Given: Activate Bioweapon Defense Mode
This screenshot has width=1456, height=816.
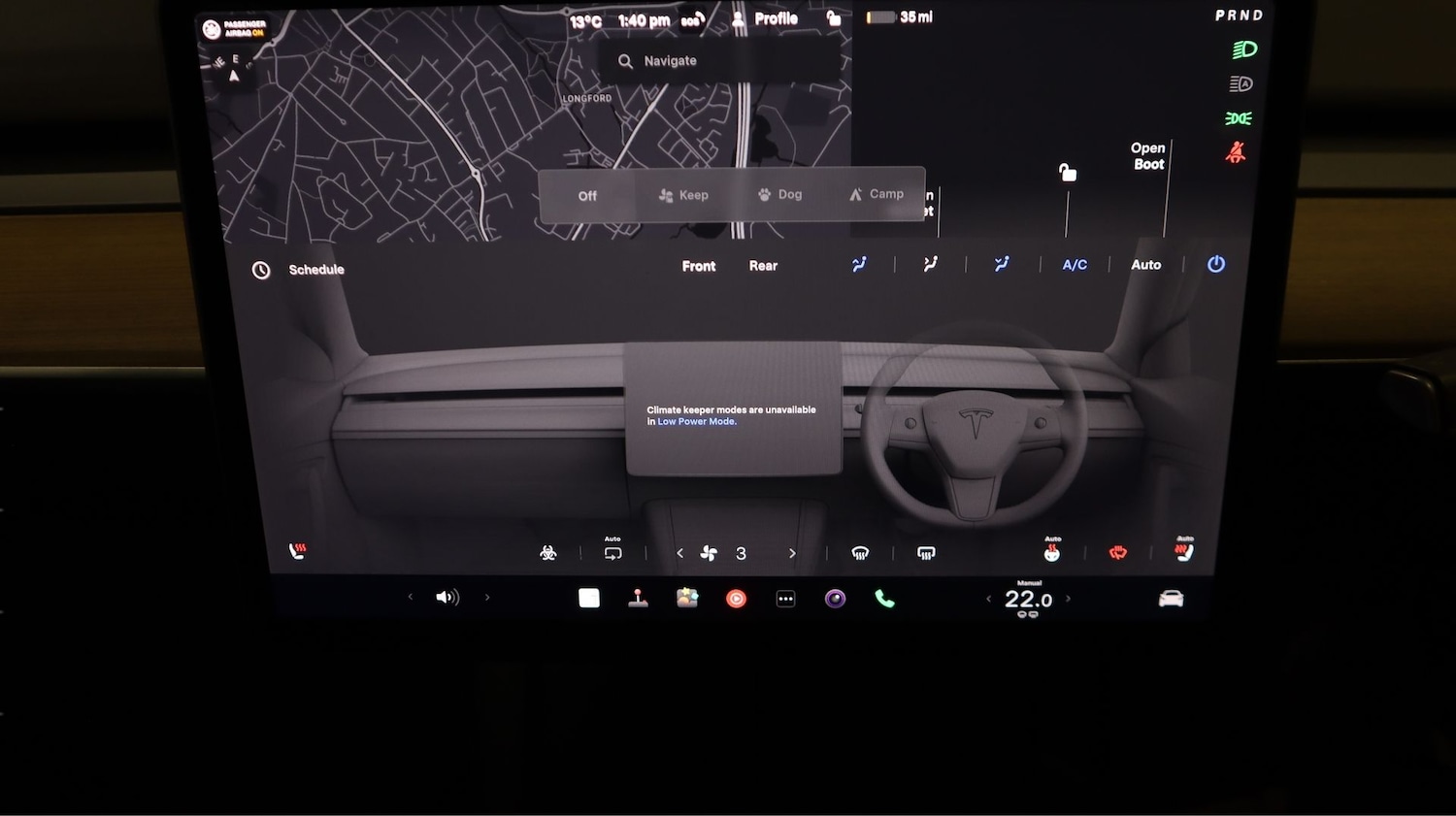Looking at the screenshot, I should [547, 551].
